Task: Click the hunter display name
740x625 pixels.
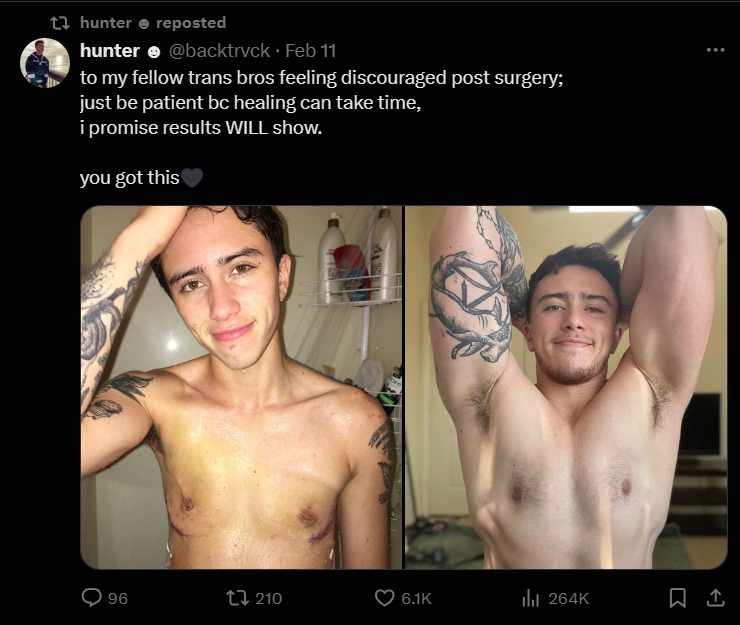Action: click(110, 51)
